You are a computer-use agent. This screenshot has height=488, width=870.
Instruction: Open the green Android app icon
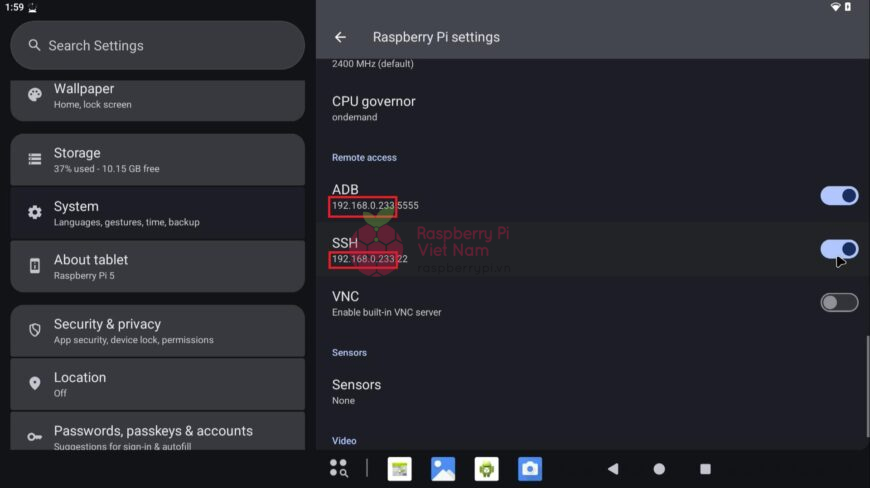(x=487, y=468)
